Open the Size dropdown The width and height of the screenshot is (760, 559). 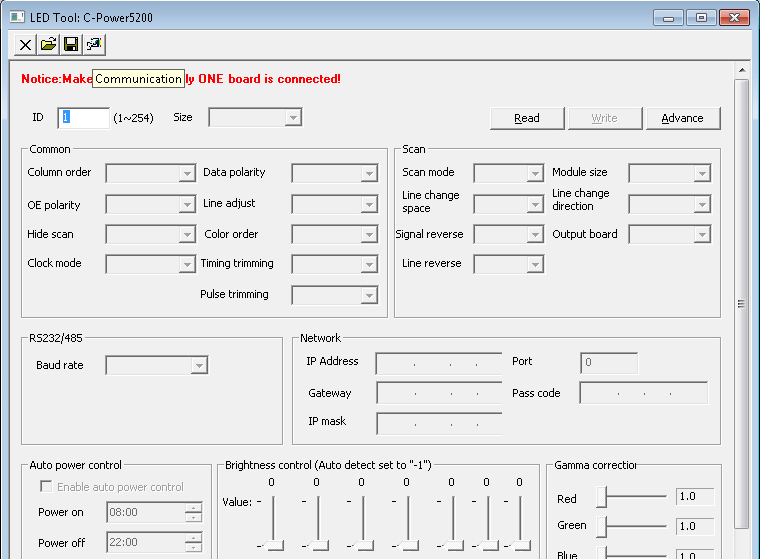(x=255, y=117)
